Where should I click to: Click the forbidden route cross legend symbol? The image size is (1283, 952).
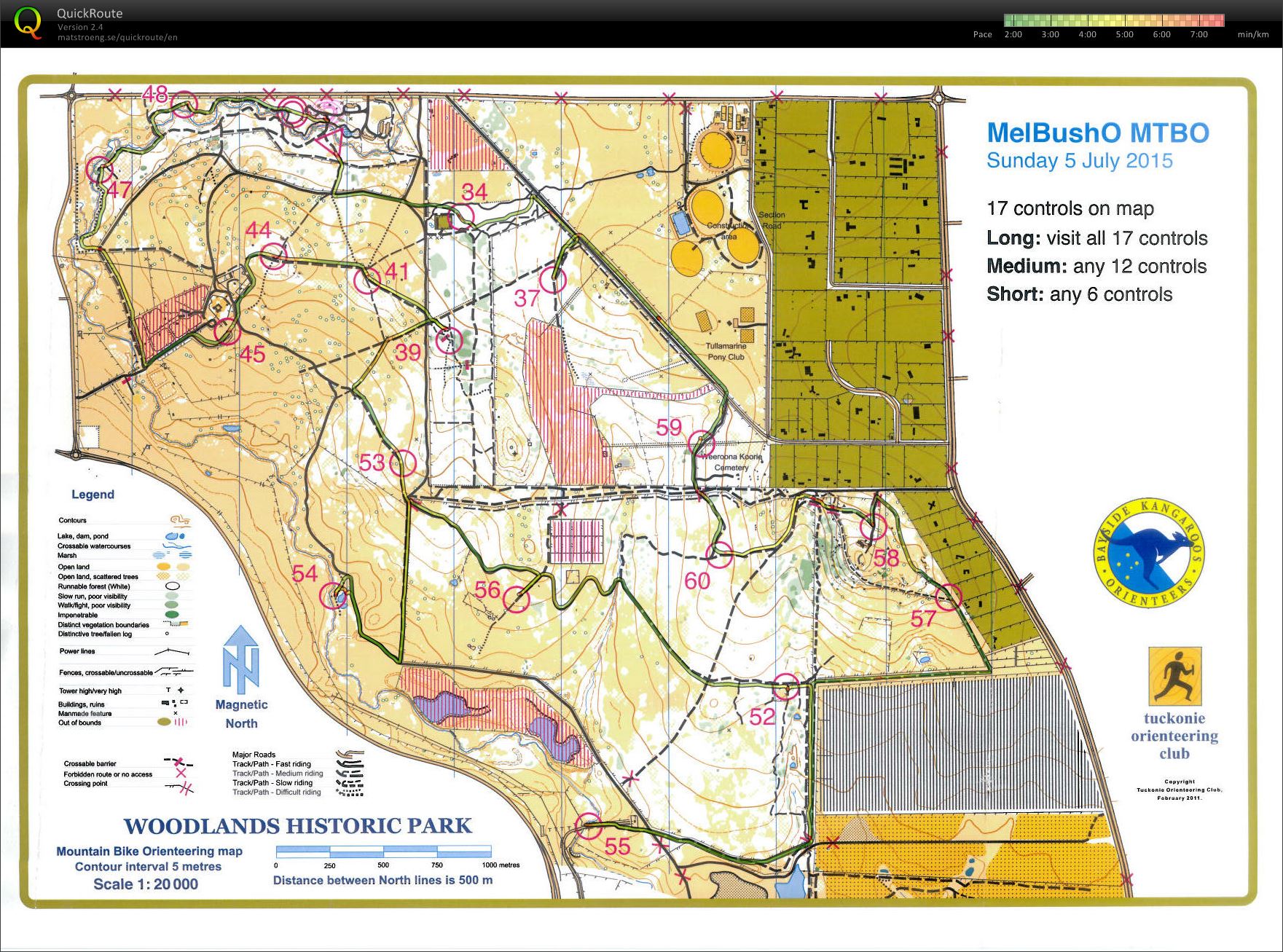tap(180, 774)
